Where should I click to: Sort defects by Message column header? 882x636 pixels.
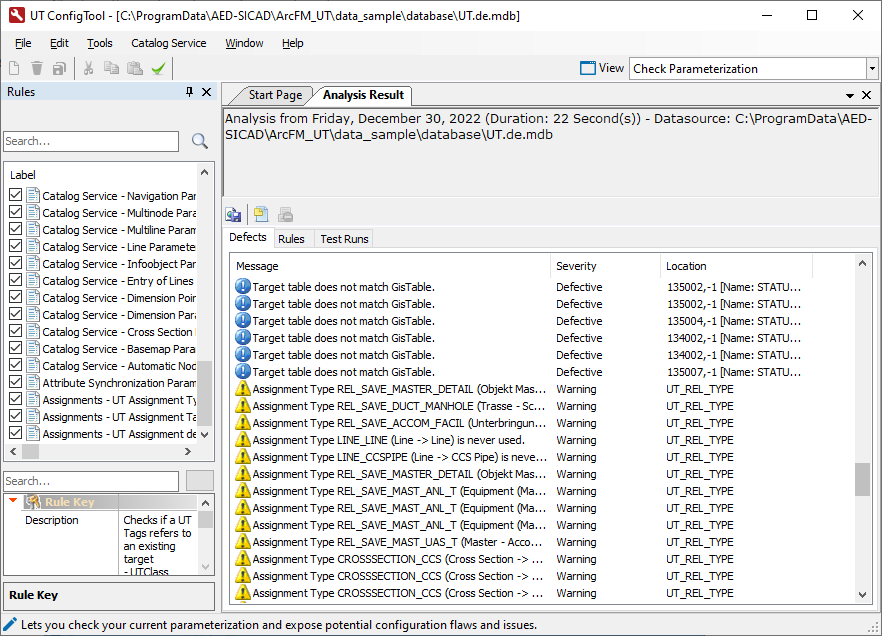[x=390, y=266]
